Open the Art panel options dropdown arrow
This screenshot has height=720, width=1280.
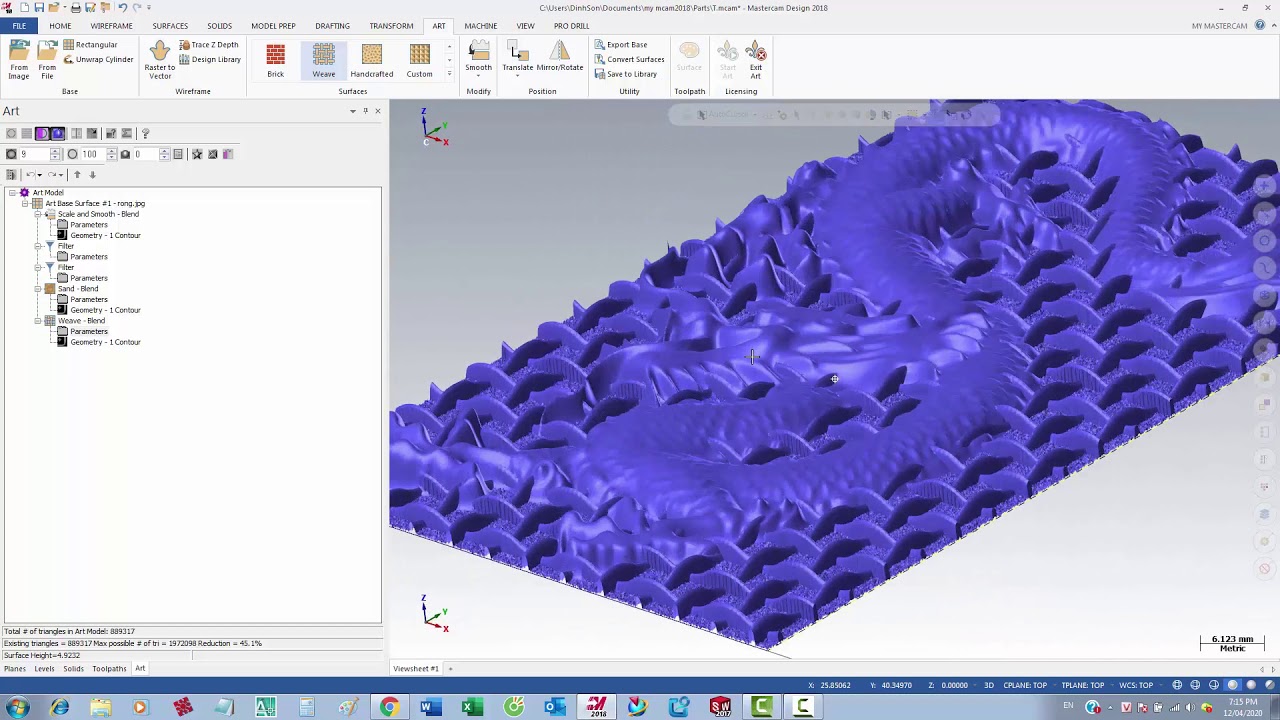pos(353,111)
